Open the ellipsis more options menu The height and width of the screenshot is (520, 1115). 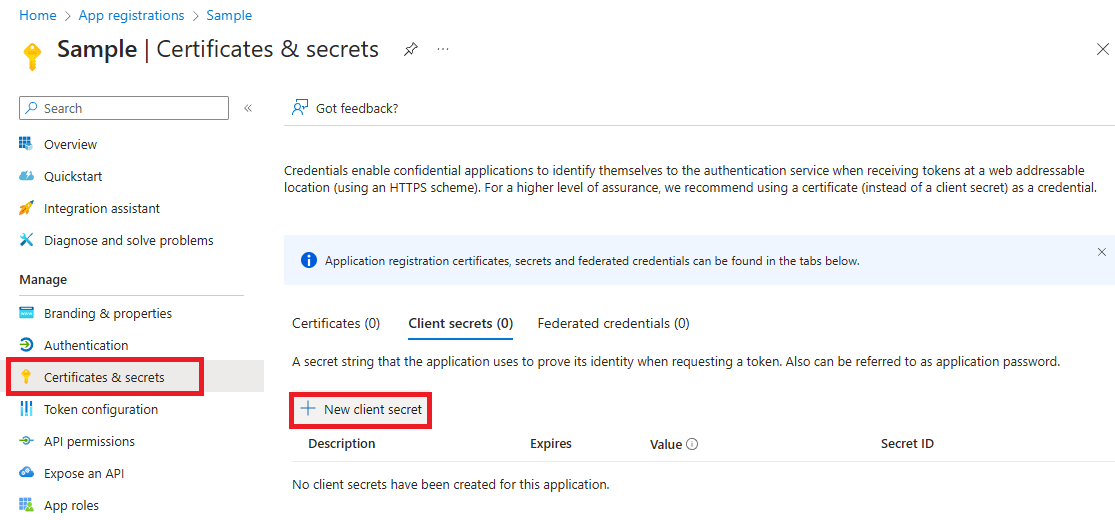pos(443,49)
